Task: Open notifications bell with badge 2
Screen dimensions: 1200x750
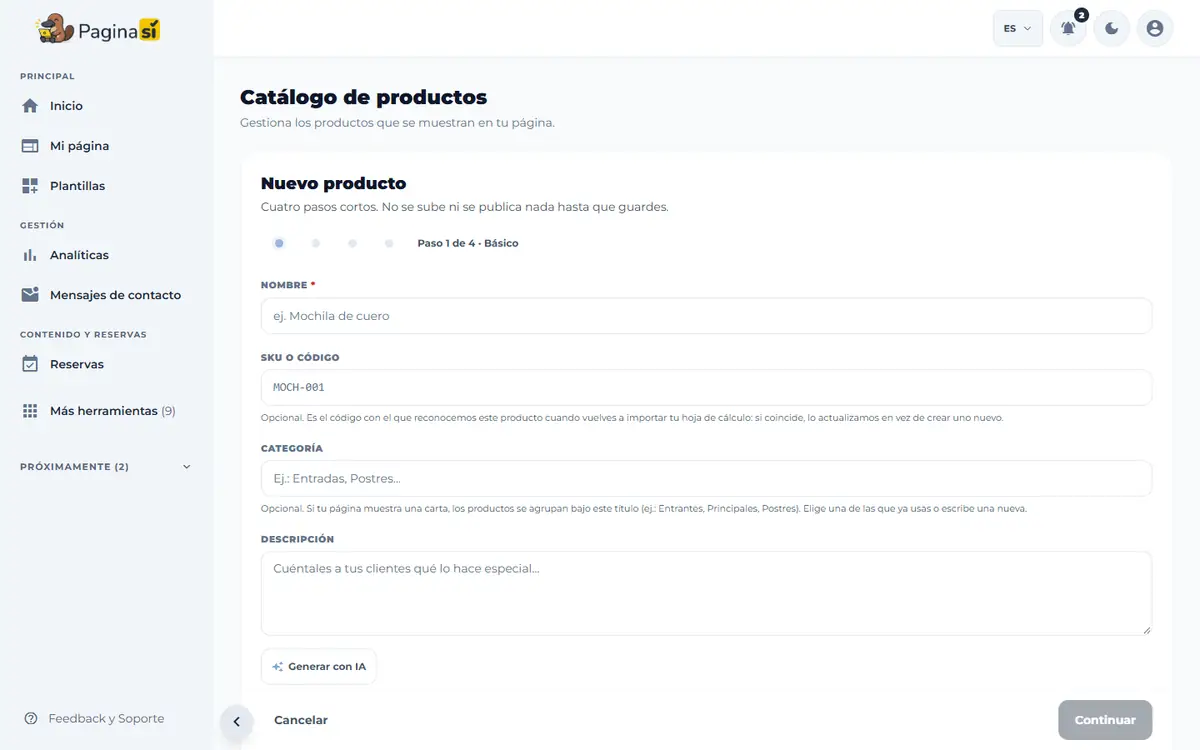Action: click(1068, 28)
